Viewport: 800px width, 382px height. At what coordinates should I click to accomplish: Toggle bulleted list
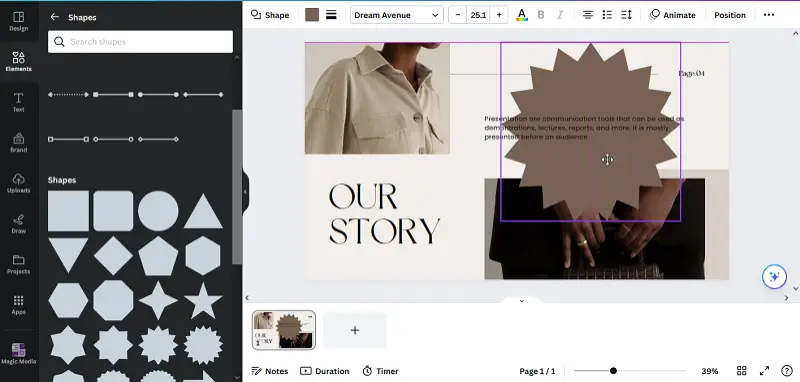607,15
